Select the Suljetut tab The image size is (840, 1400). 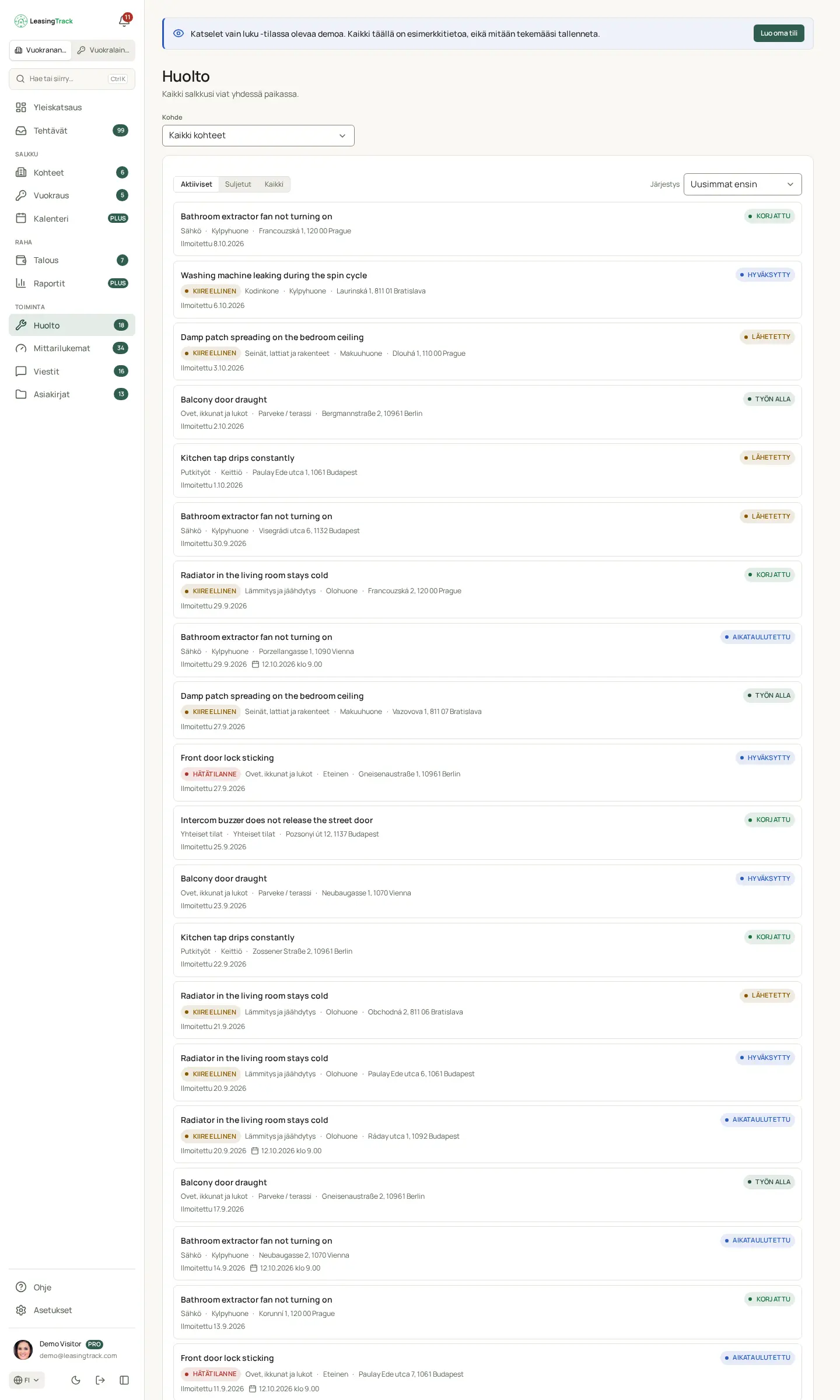click(238, 184)
